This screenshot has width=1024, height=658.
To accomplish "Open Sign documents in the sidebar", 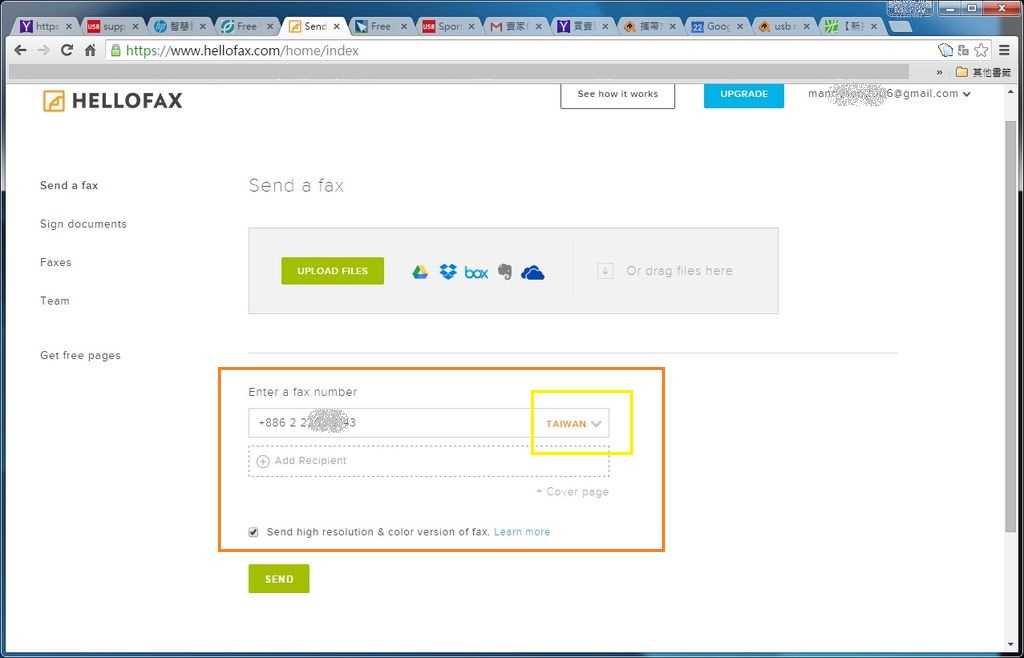I will 83,224.
